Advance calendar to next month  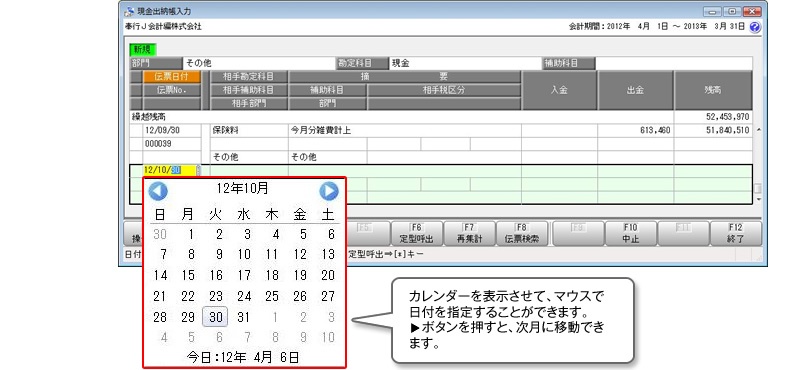(329, 191)
